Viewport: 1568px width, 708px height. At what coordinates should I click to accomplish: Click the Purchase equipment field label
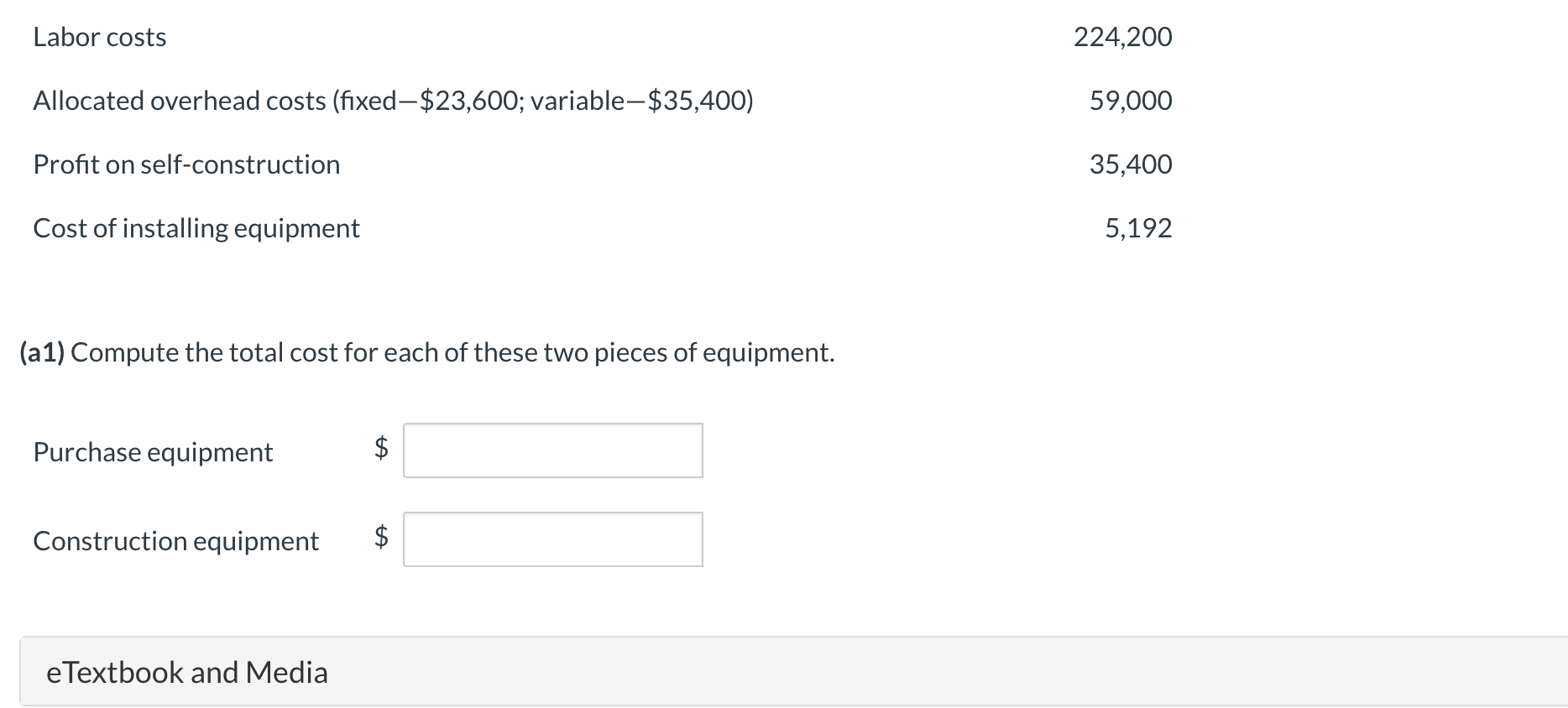click(153, 452)
